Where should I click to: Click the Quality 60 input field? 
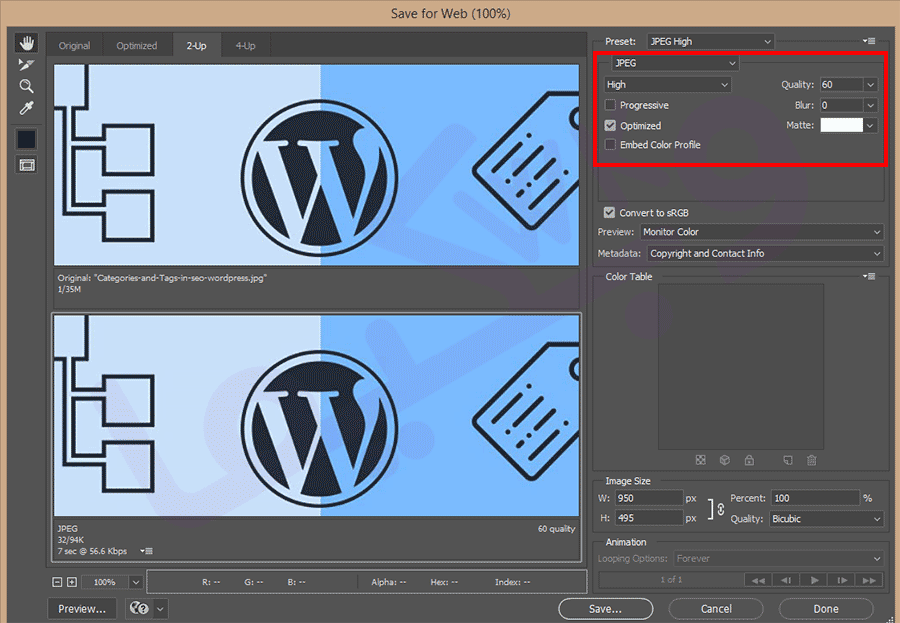[x=841, y=84]
